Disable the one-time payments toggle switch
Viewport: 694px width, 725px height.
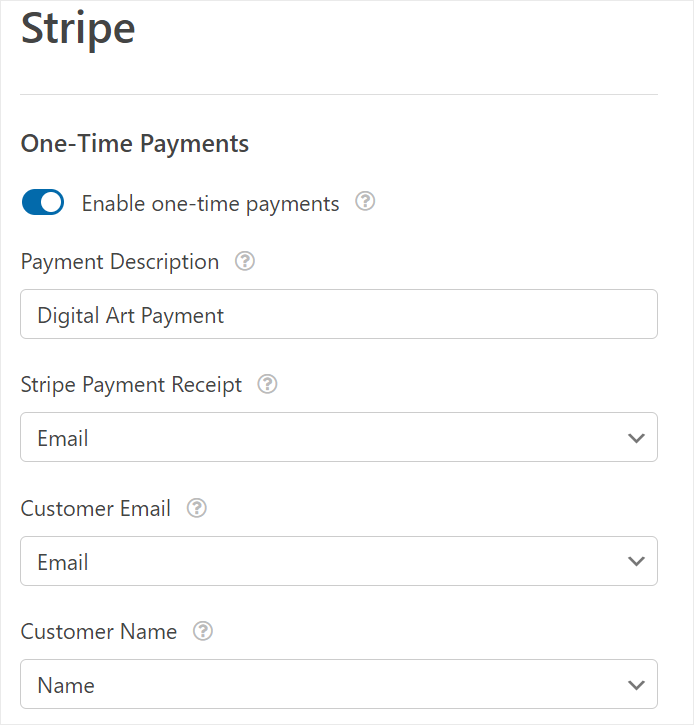click(x=43, y=203)
